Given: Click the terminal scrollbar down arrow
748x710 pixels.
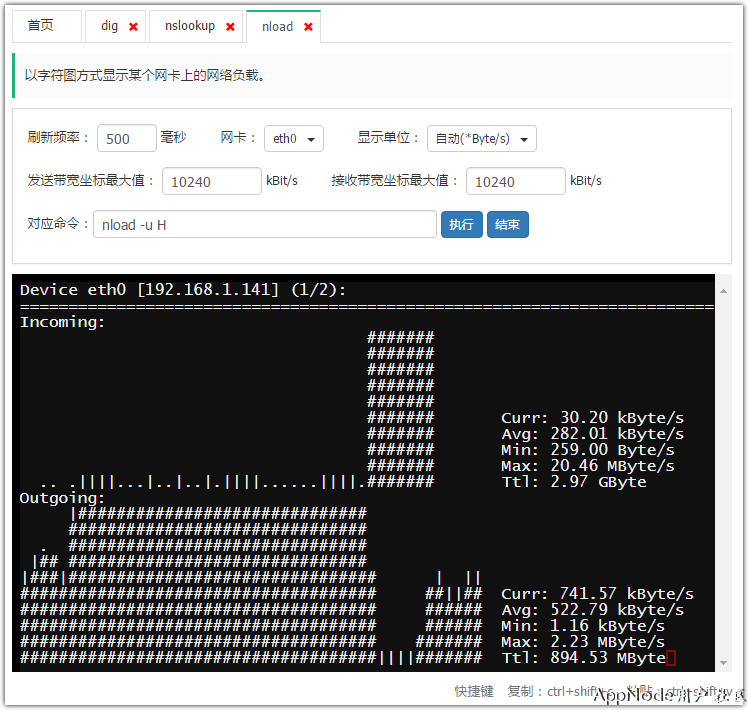Looking at the screenshot, I should click(722, 663).
